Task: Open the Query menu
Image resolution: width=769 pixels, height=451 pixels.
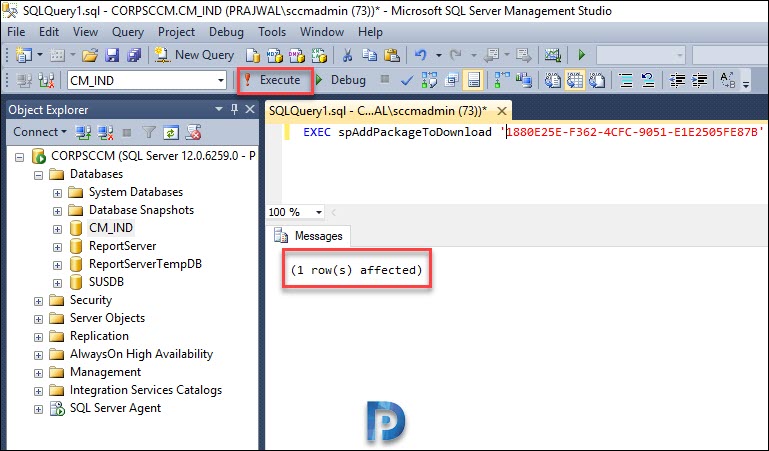Action: (128, 32)
